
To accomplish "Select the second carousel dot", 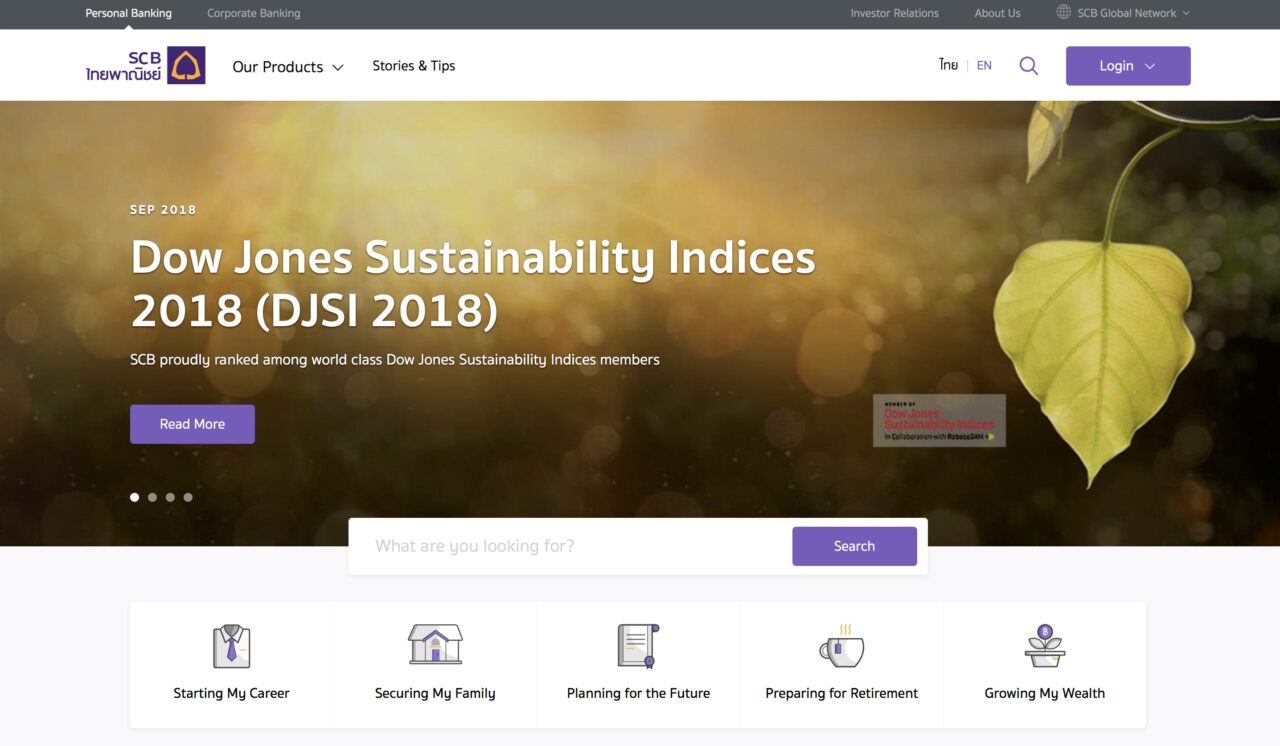I will (152, 497).
